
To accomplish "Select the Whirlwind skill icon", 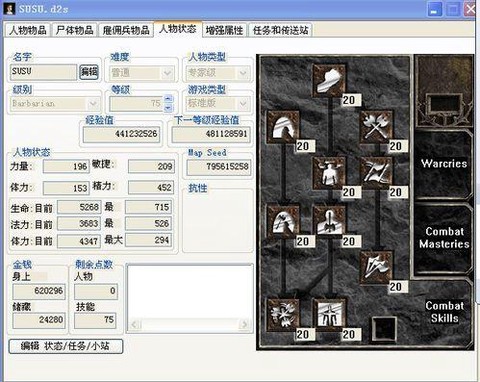I will coord(283,315).
